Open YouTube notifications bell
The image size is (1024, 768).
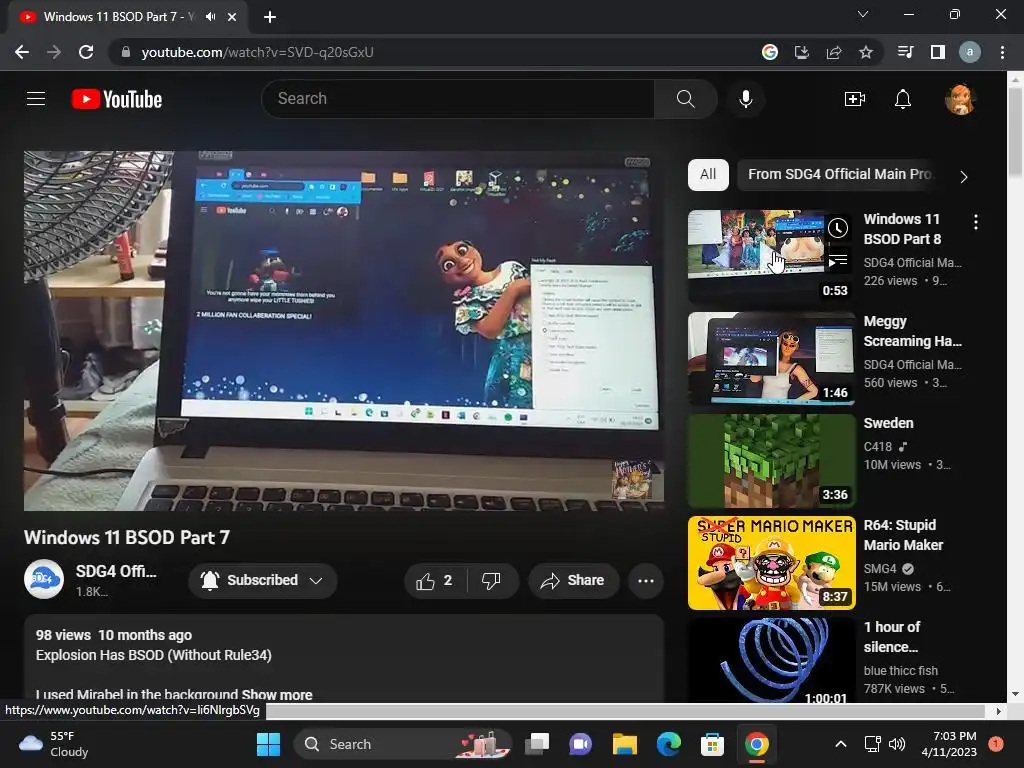(903, 99)
